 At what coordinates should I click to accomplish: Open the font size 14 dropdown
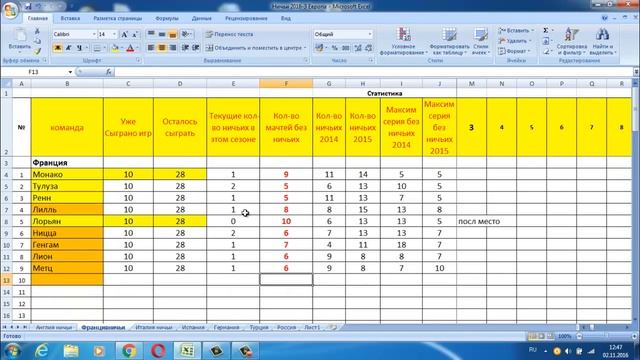114,34
